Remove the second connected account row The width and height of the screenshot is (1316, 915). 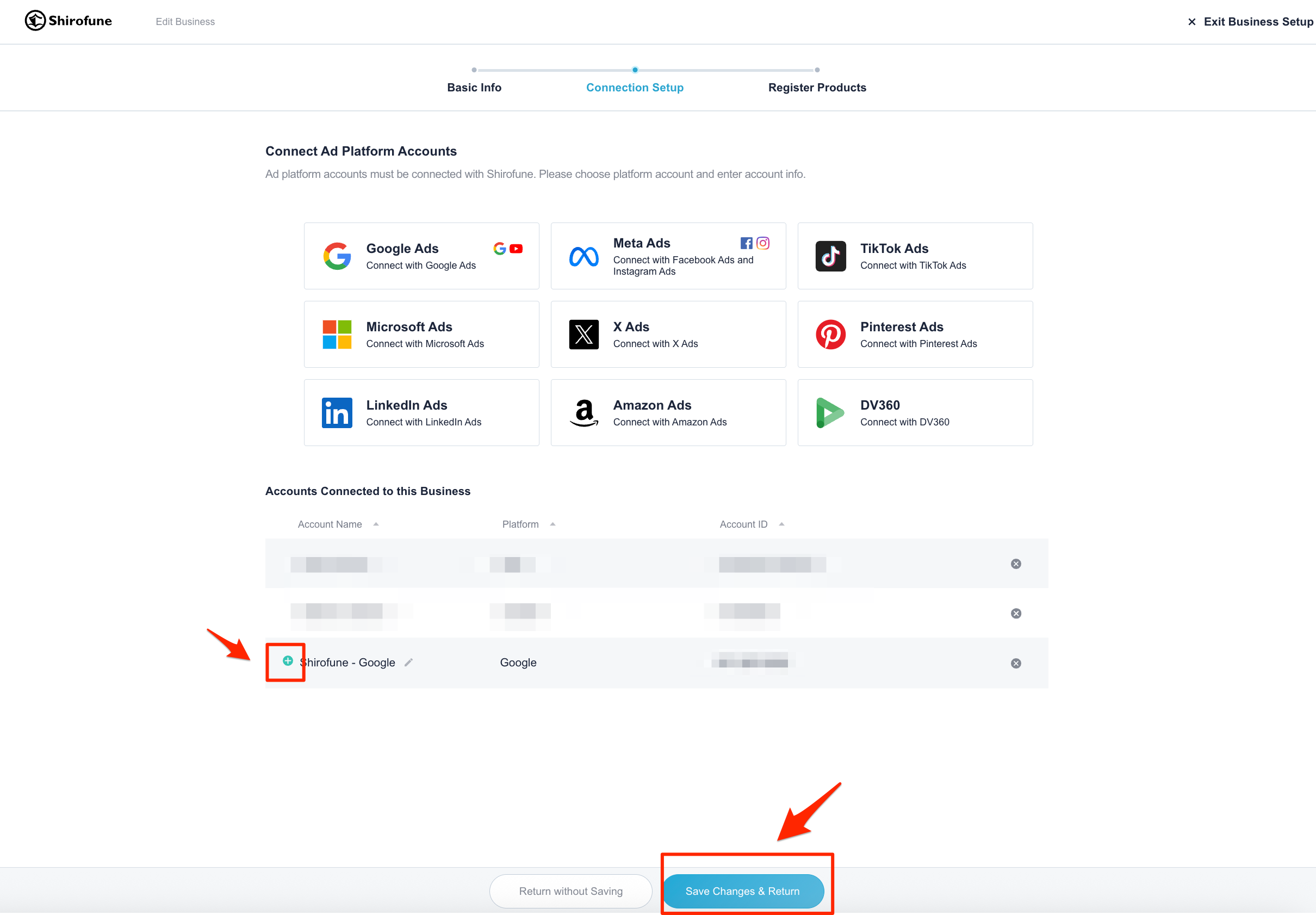[x=1016, y=614]
